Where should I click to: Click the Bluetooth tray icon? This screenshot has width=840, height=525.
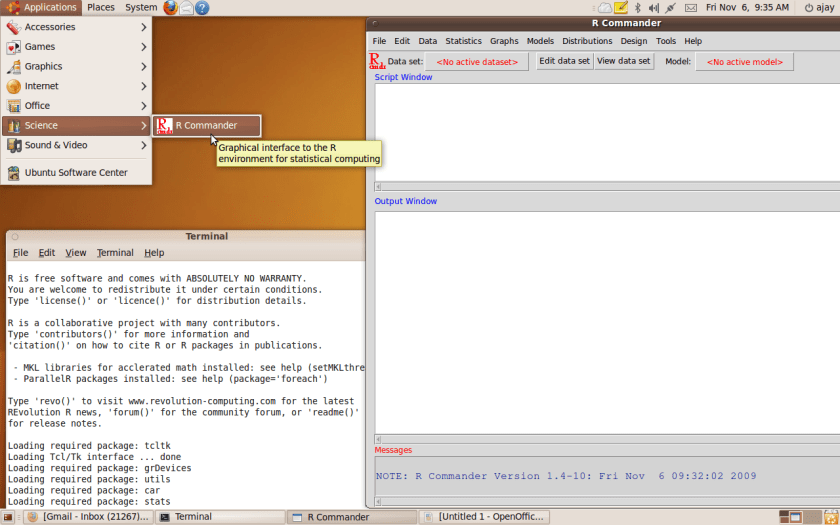(x=638, y=8)
